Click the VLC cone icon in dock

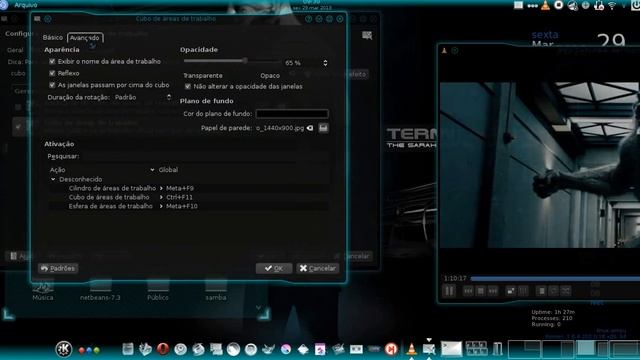[411, 349]
